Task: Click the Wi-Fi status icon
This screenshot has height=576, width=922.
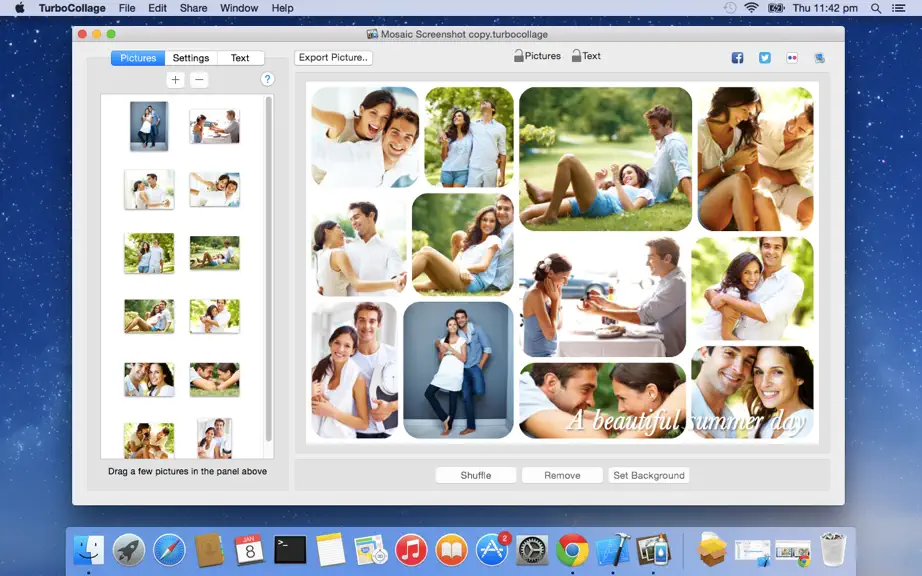Action: click(751, 8)
